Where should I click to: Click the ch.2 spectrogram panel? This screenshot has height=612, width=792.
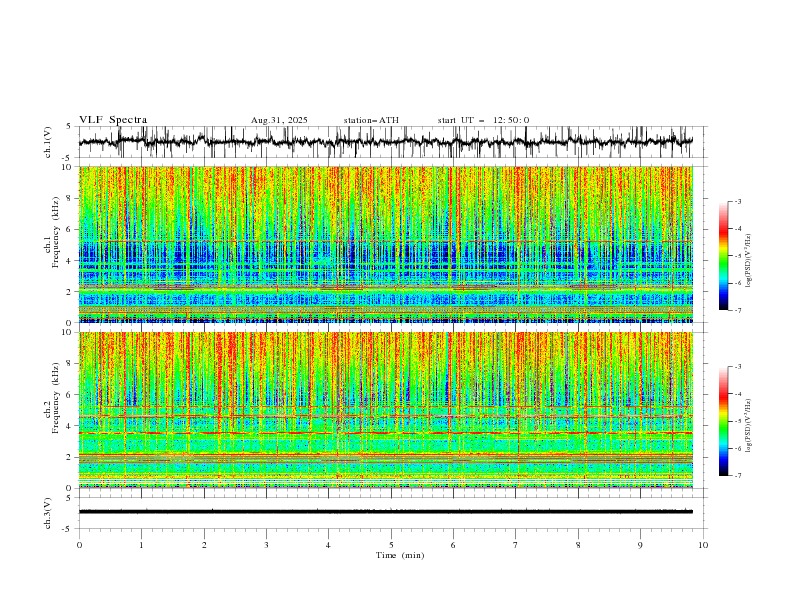[x=386, y=410]
